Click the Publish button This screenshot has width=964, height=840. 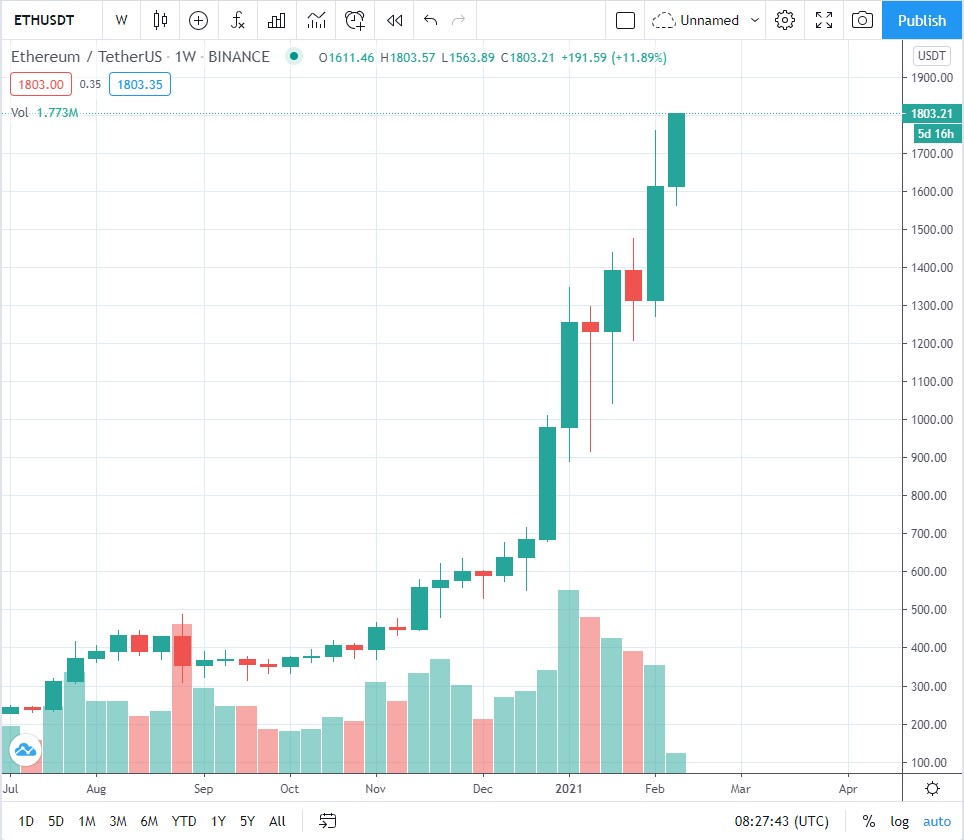[921, 20]
